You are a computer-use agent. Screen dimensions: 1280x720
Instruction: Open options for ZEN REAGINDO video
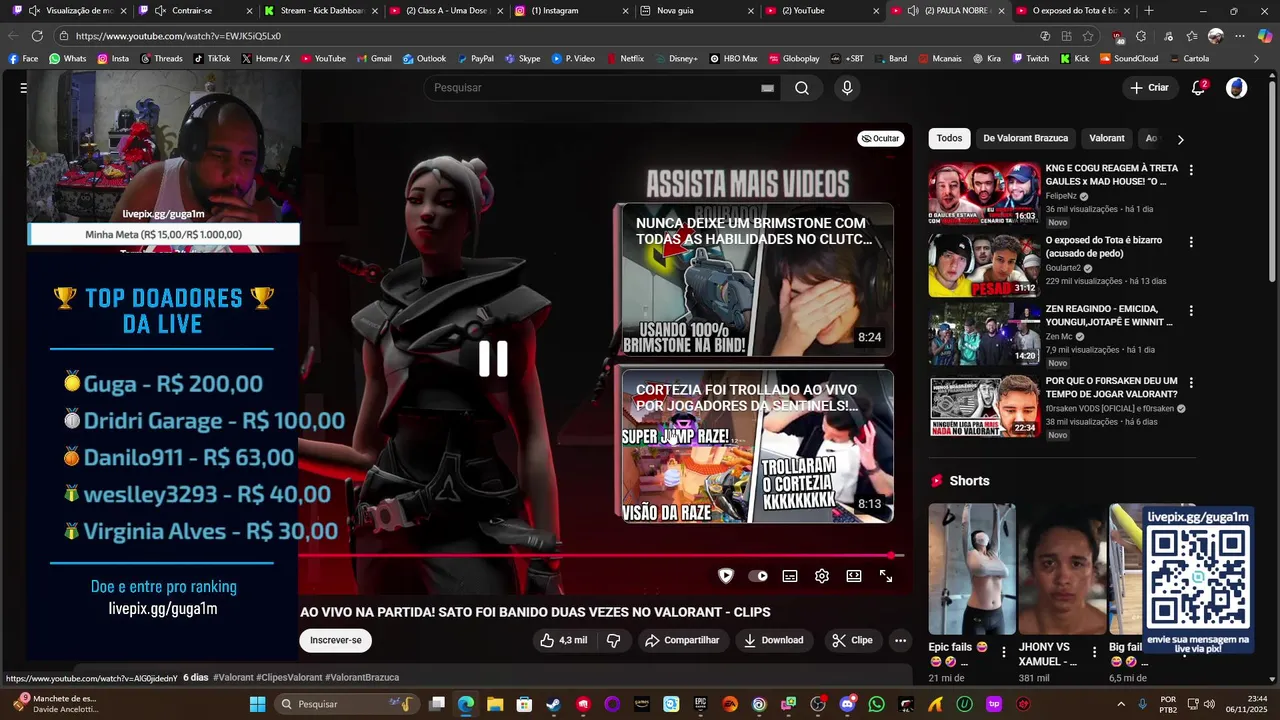point(1190,310)
